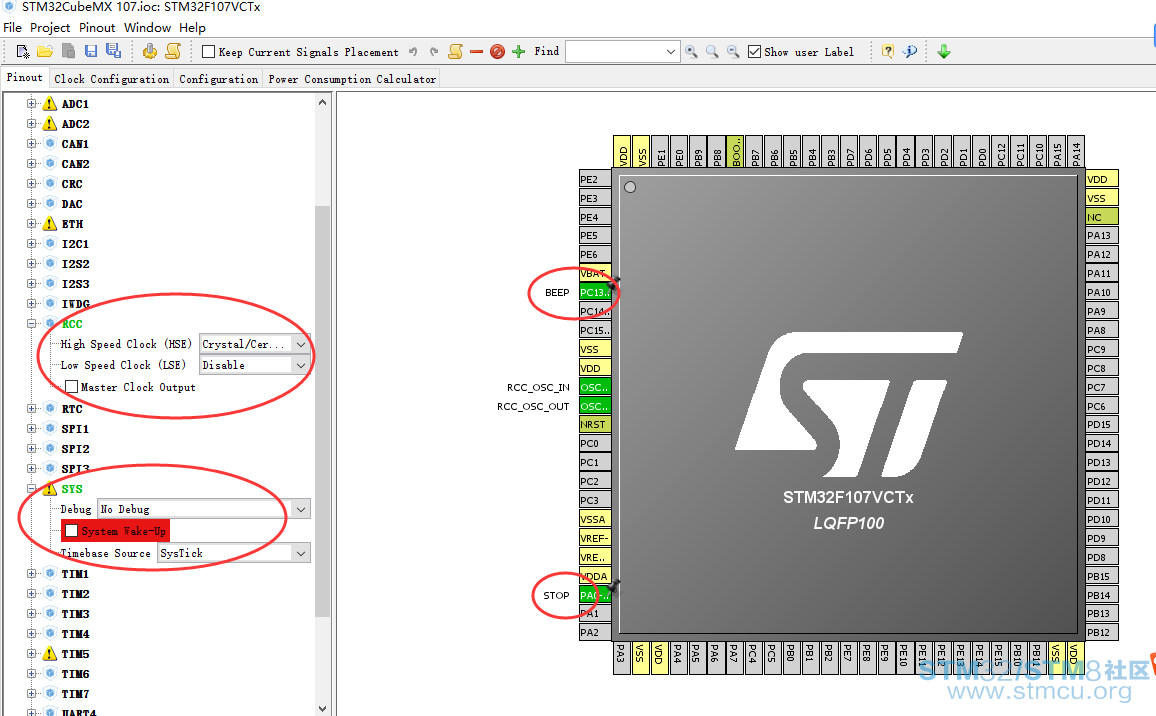
Task: Click the warning icon beside ETH
Action: 49,223
